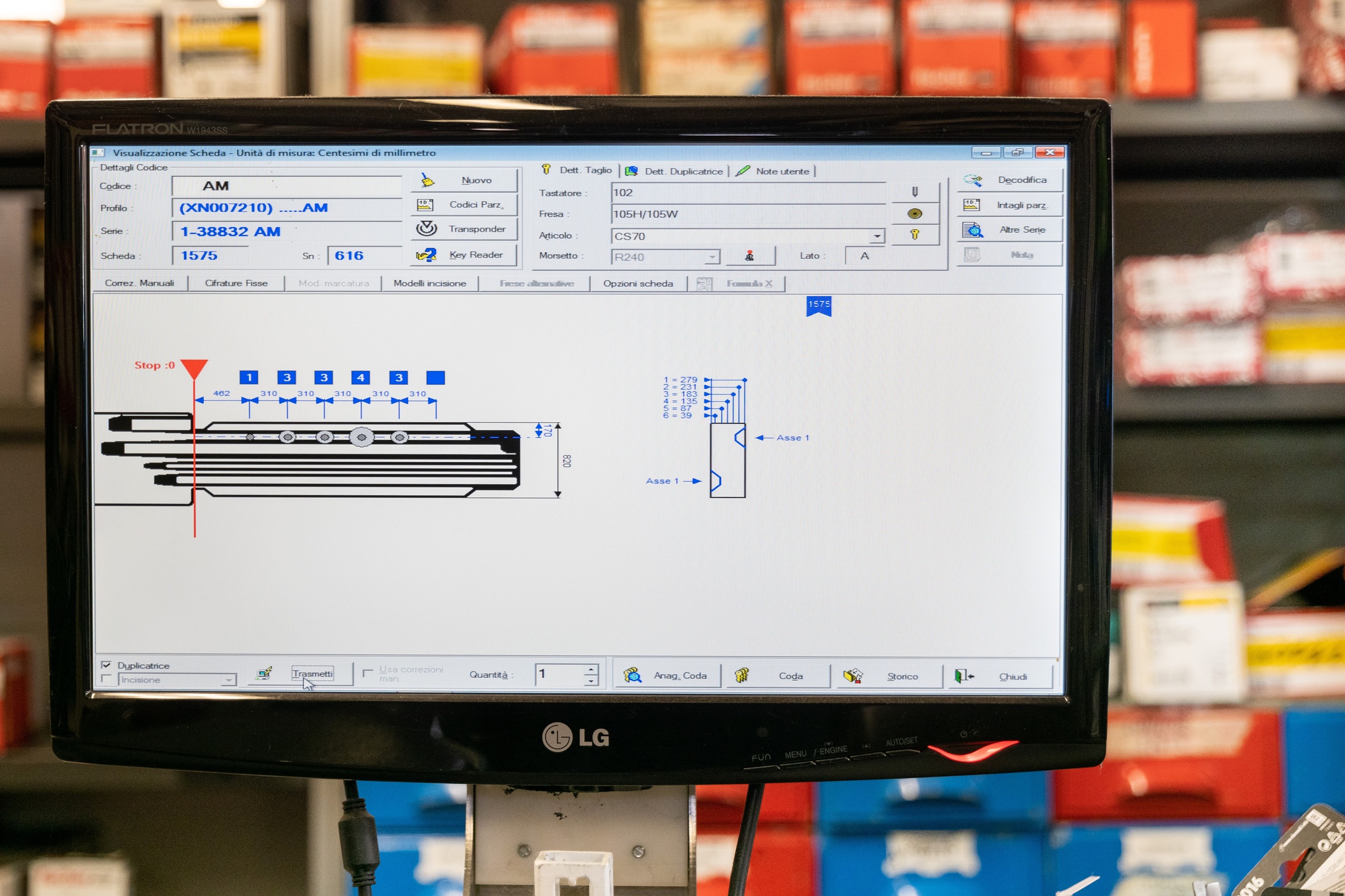Select fourth cut box showing 4
1345x896 pixels.
(x=360, y=378)
